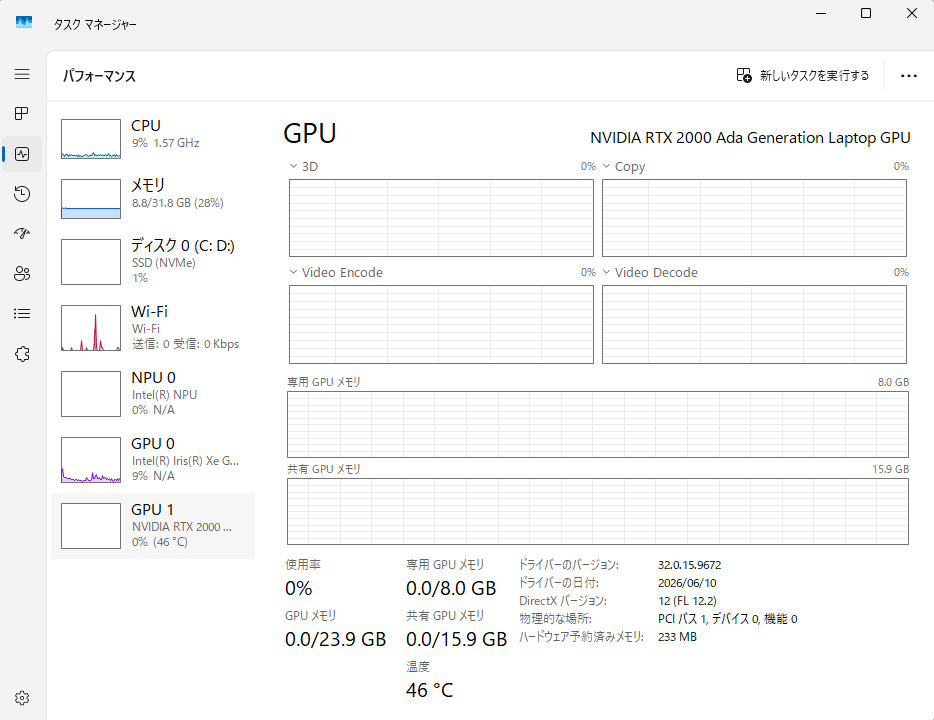Close the Task Manager window
The height and width of the screenshot is (720, 934).
click(x=911, y=13)
